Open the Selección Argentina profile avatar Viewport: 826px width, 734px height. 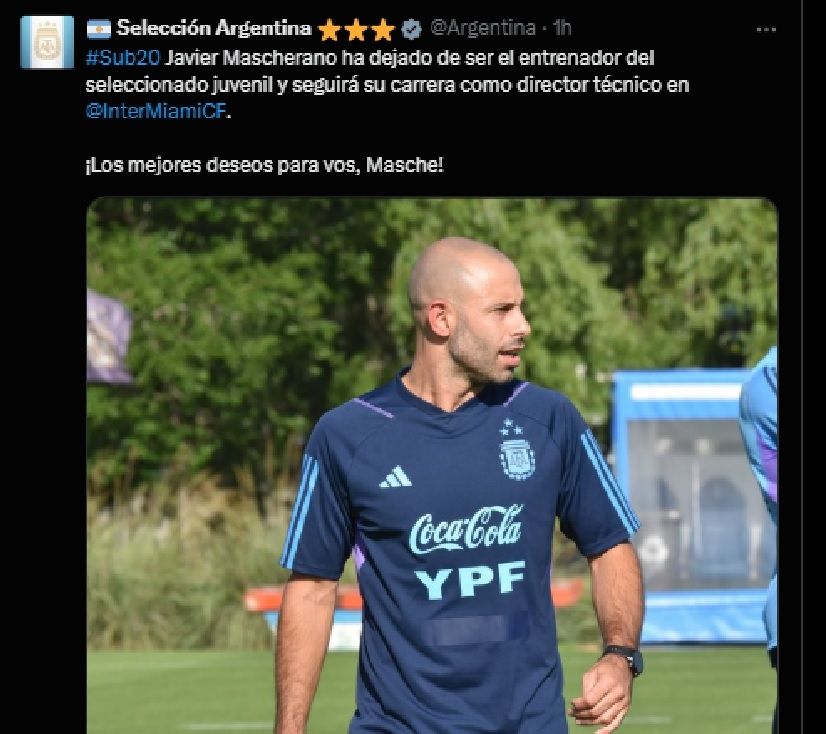click(x=47, y=42)
